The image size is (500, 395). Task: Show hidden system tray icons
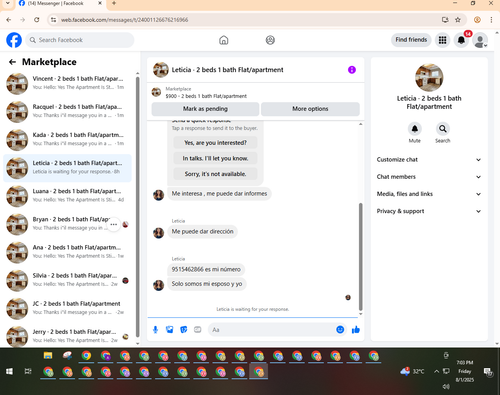click(436, 371)
